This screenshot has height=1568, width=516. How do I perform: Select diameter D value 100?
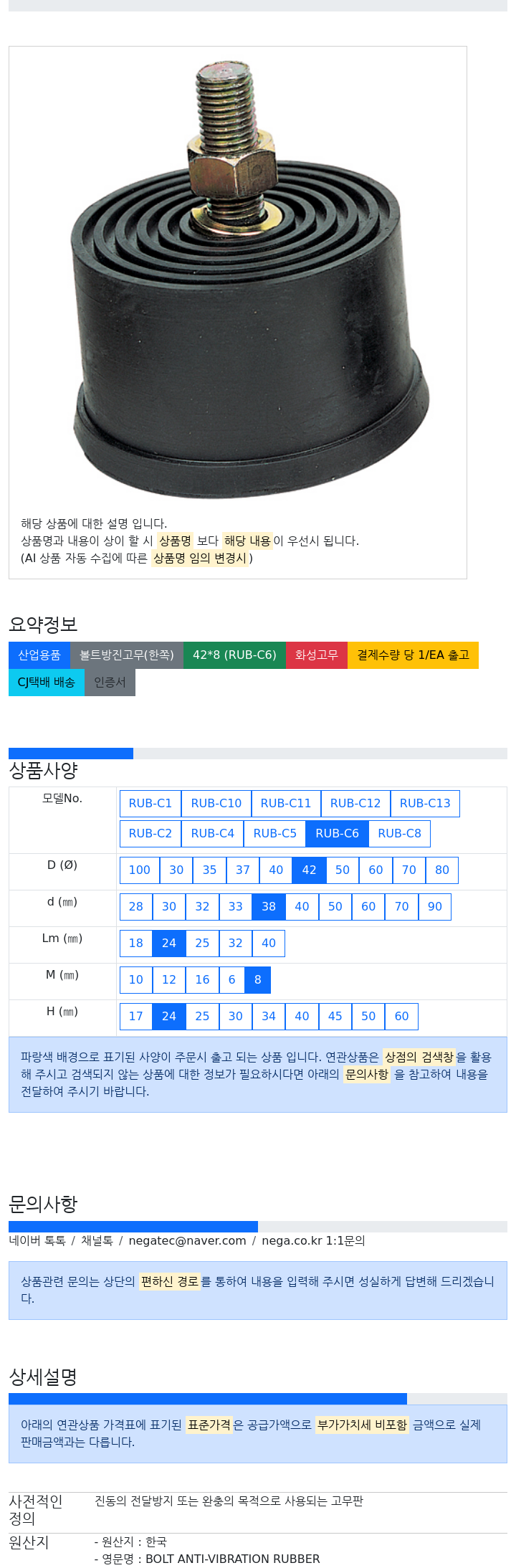tap(140, 870)
